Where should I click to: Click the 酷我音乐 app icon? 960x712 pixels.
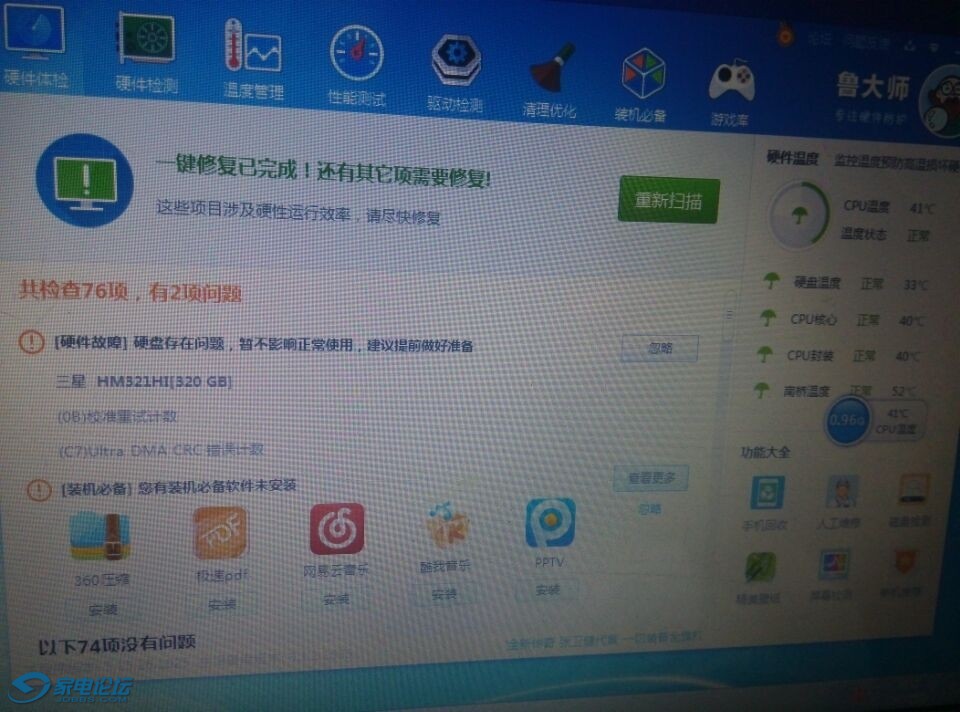[x=446, y=526]
